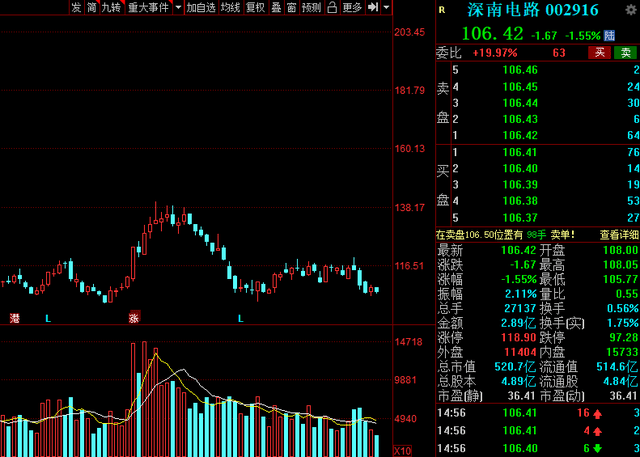Click the arrow-to-bar icon in toolbar

pos(373,8)
